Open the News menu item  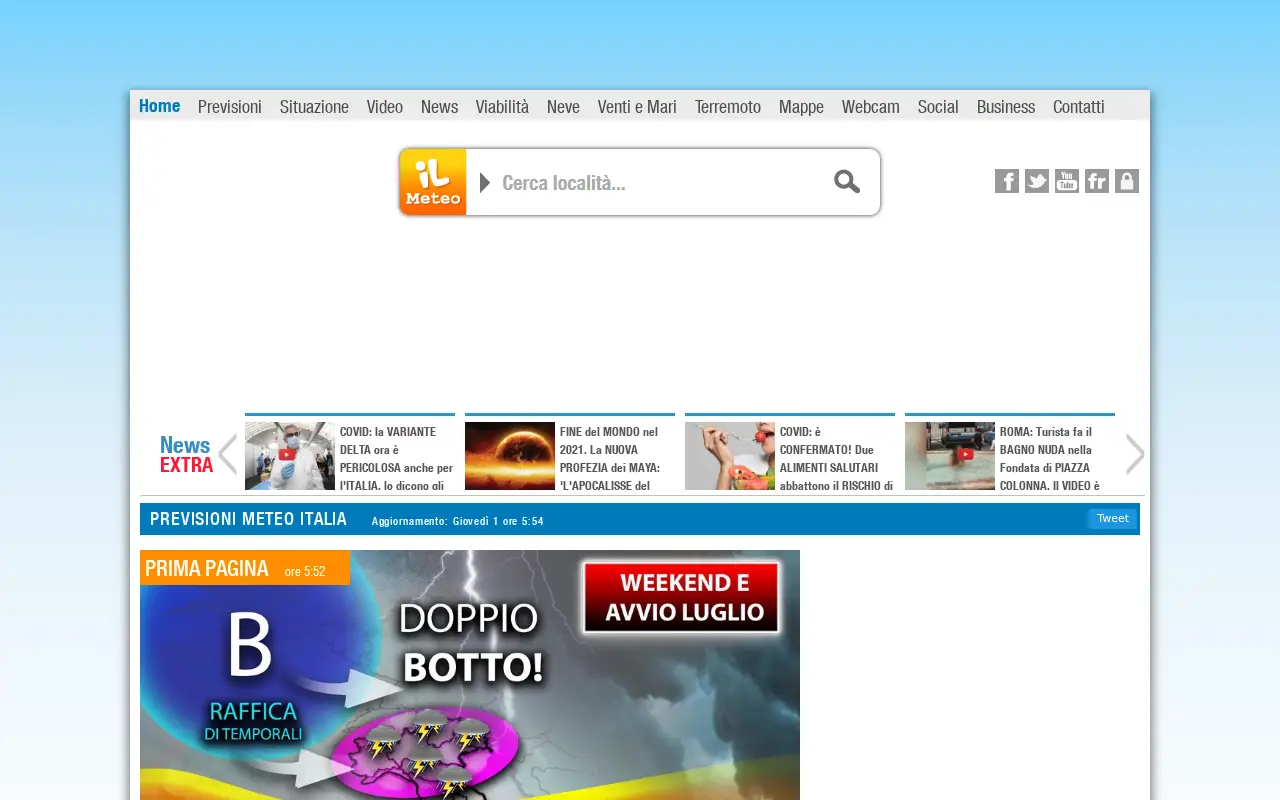439,107
